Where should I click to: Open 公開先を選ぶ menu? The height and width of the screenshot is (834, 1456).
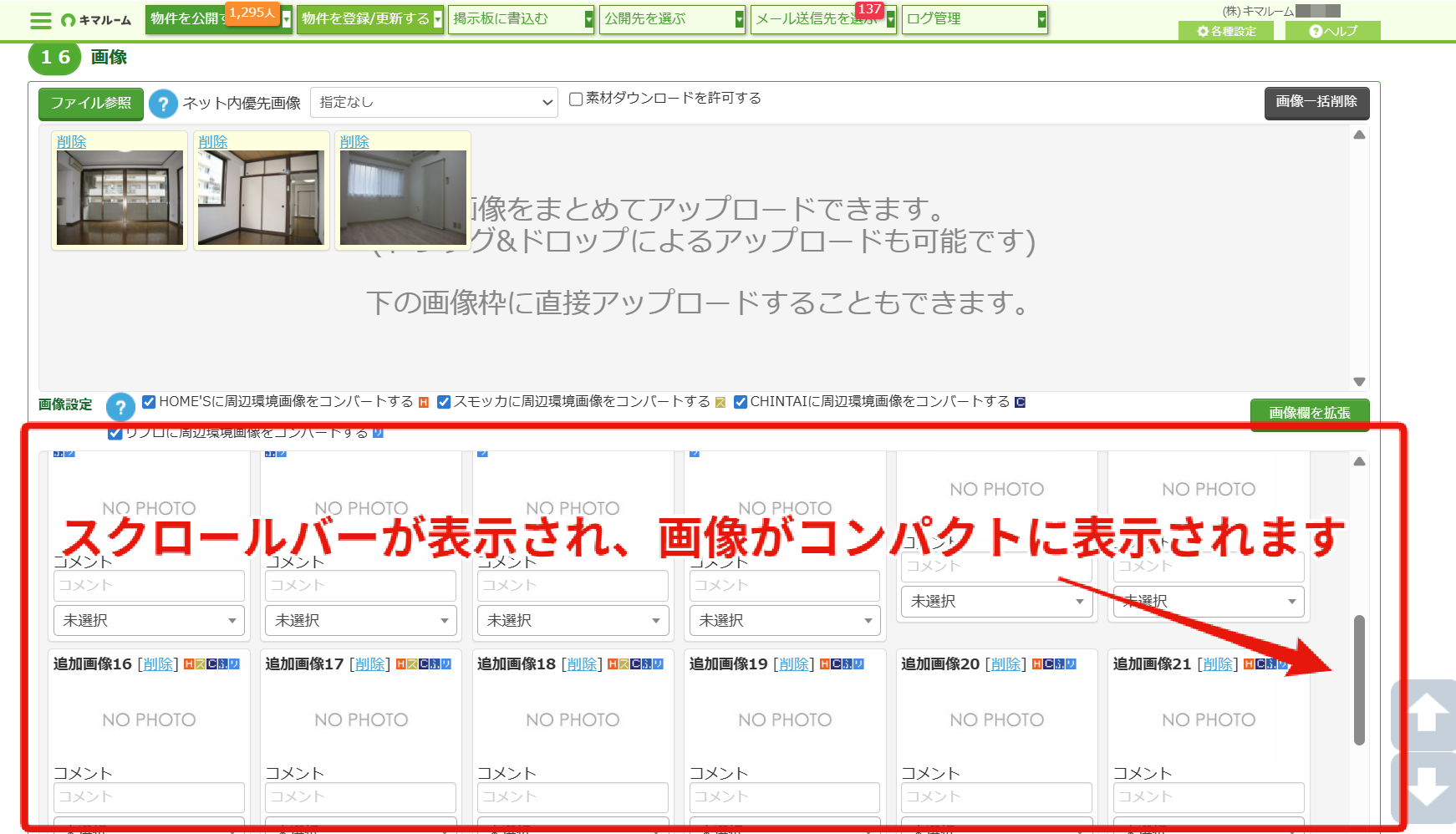tap(672, 19)
